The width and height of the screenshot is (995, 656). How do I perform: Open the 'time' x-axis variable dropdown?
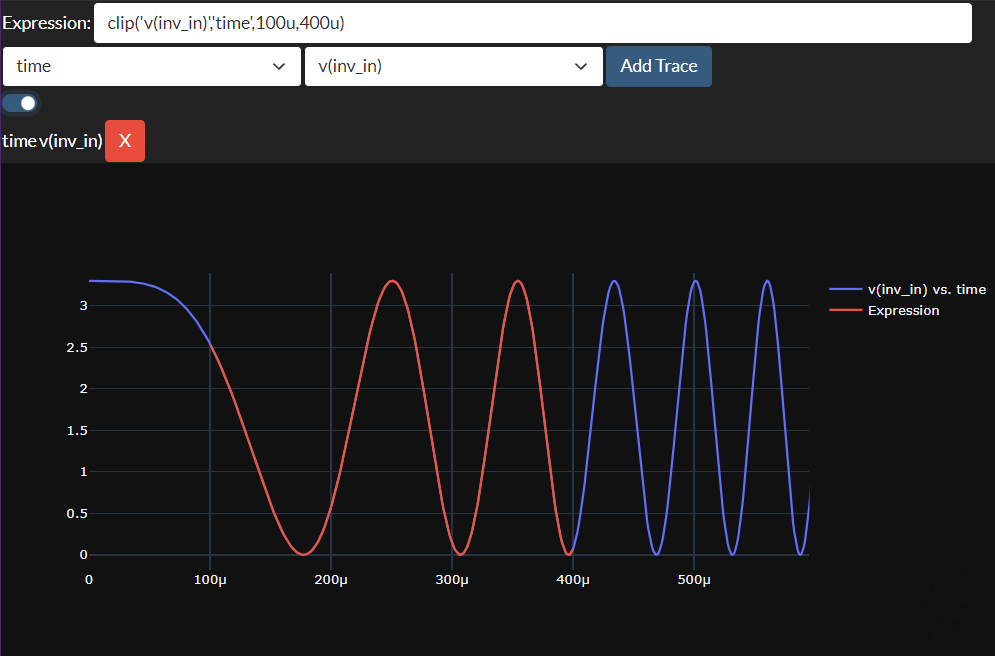point(151,67)
